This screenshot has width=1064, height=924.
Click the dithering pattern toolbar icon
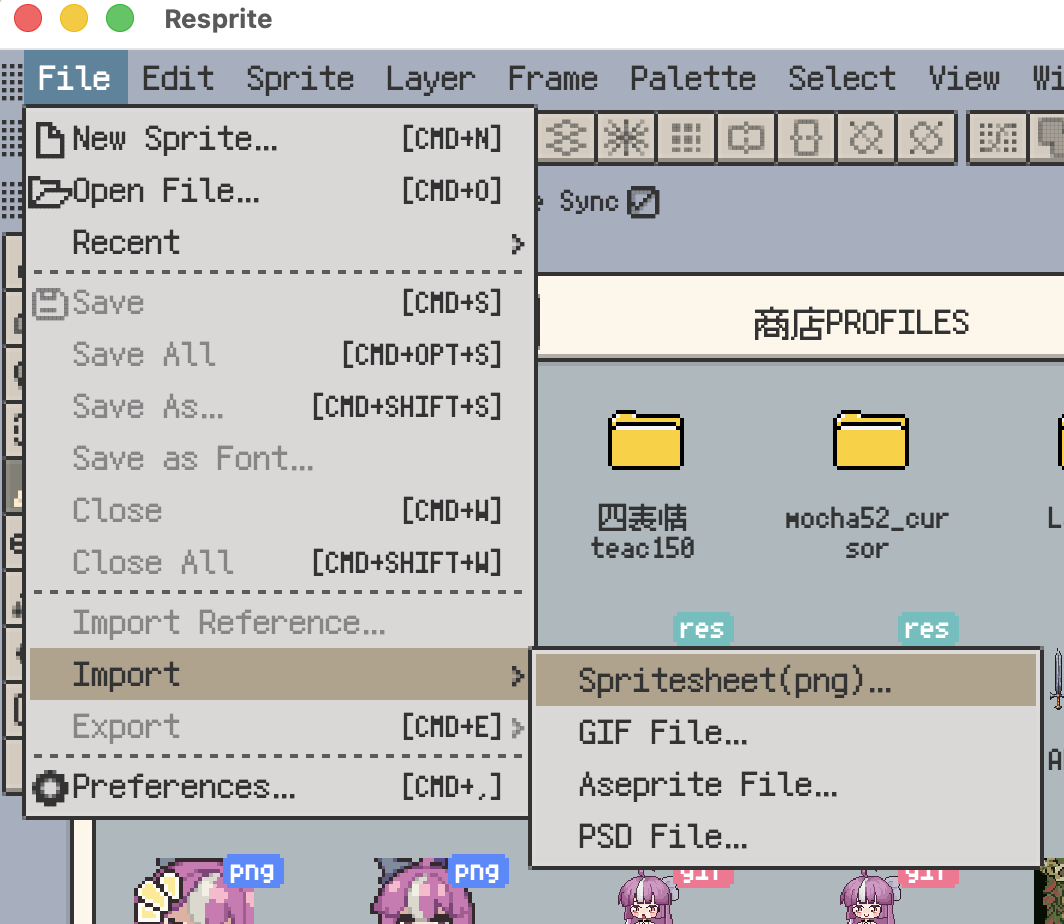click(x=996, y=138)
